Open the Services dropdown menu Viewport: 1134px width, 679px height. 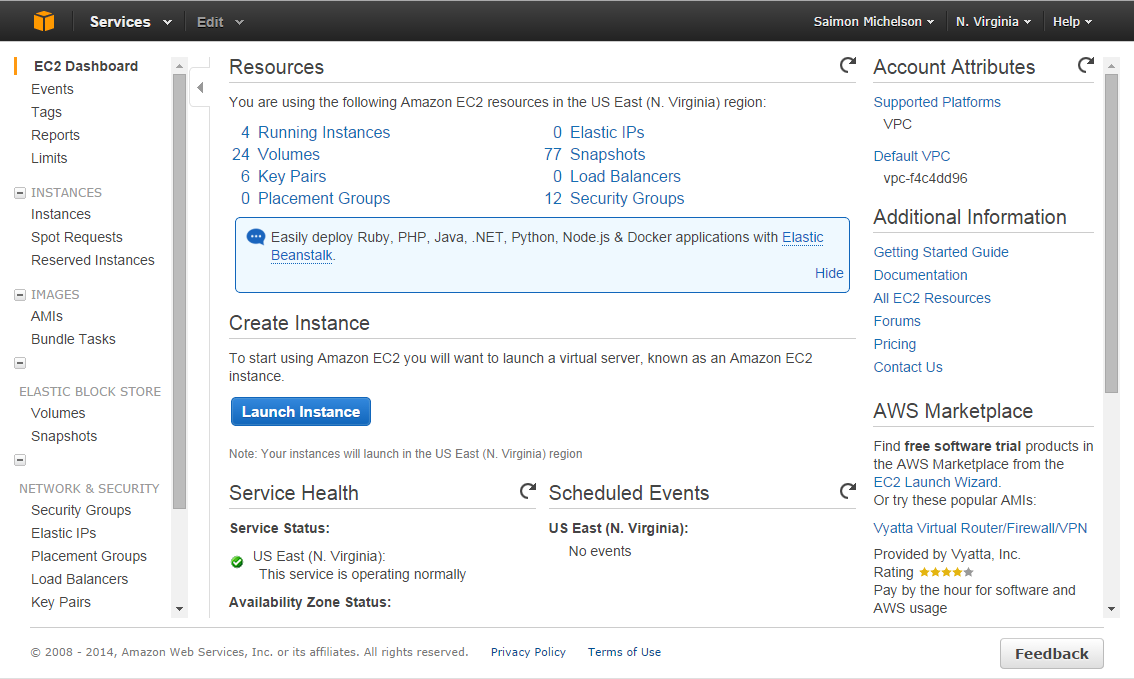click(x=130, y=22)
